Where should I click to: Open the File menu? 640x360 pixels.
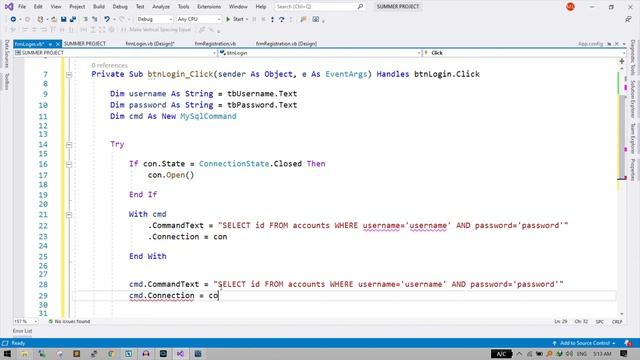coord(22,7)
